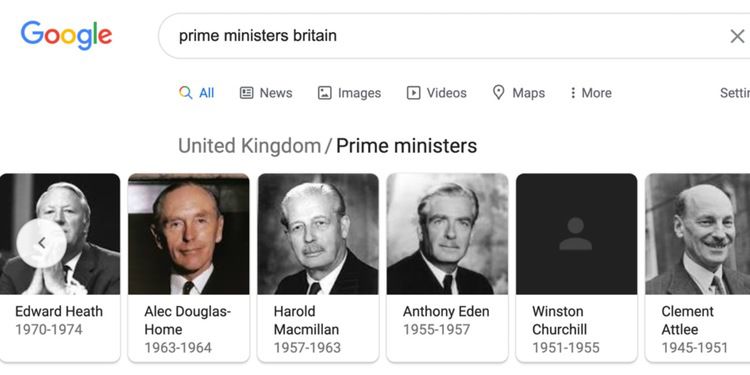The height and width of the screenshot is (375, 750).
Task: Click the Edward Heath name label
Action: tap(59, 311)
